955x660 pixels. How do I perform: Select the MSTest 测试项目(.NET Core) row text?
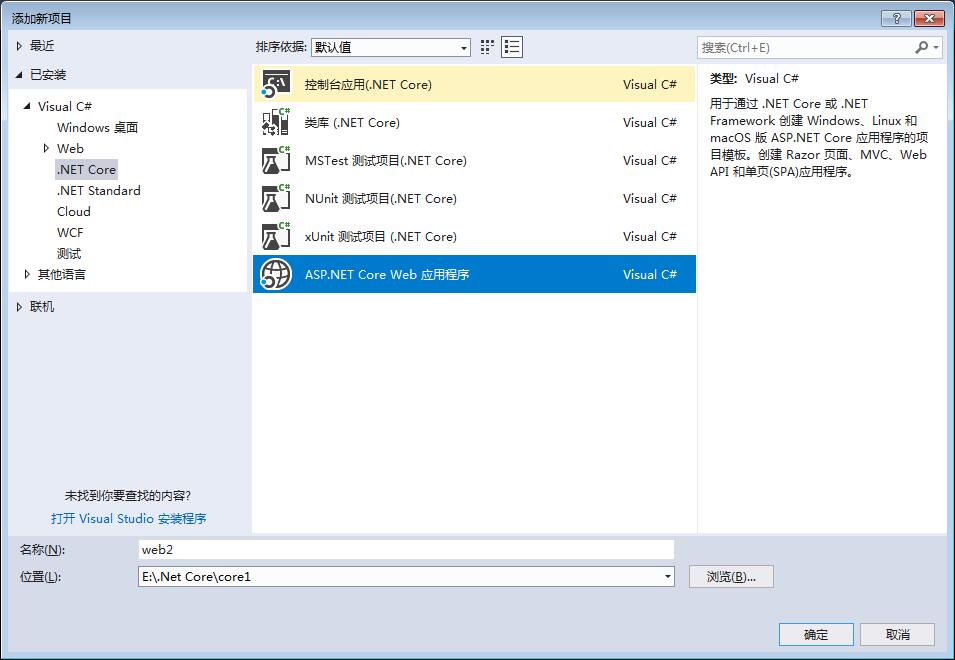pos(386,160)
